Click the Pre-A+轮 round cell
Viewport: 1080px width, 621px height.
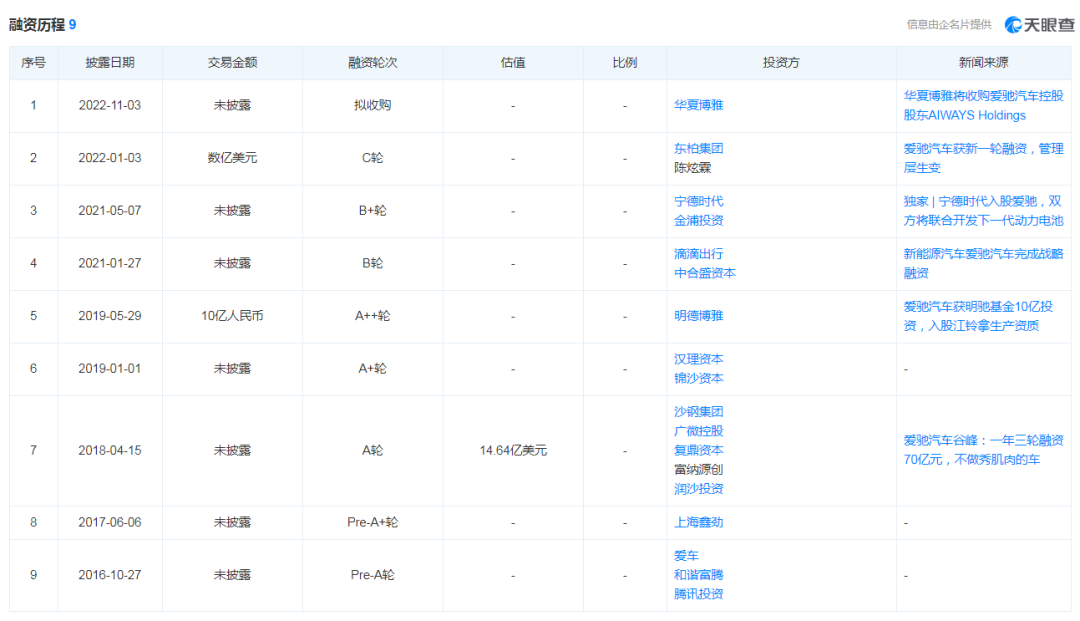point(373,523)
